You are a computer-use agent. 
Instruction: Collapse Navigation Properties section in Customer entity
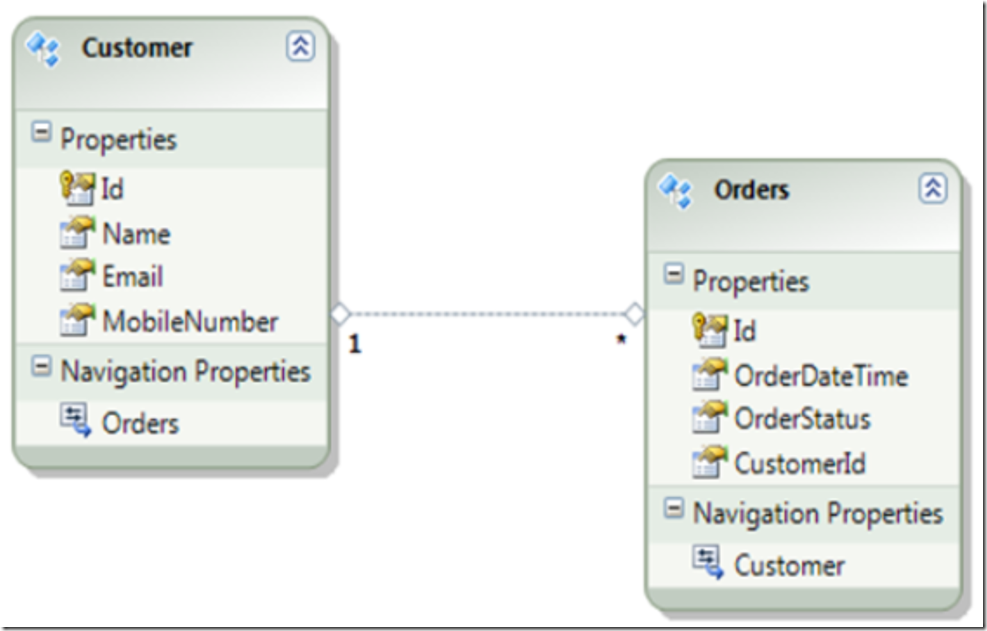point(41,367)
